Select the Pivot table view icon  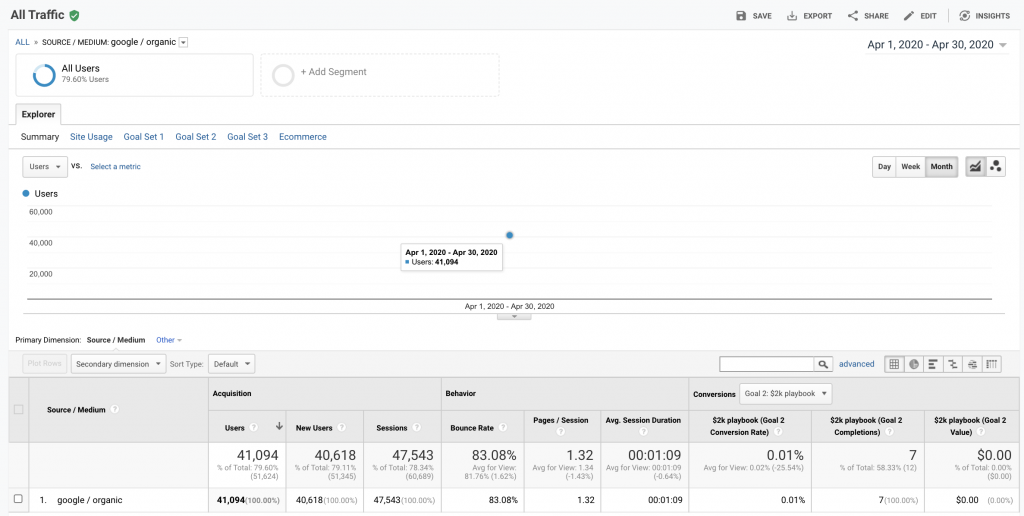point(992,364)
